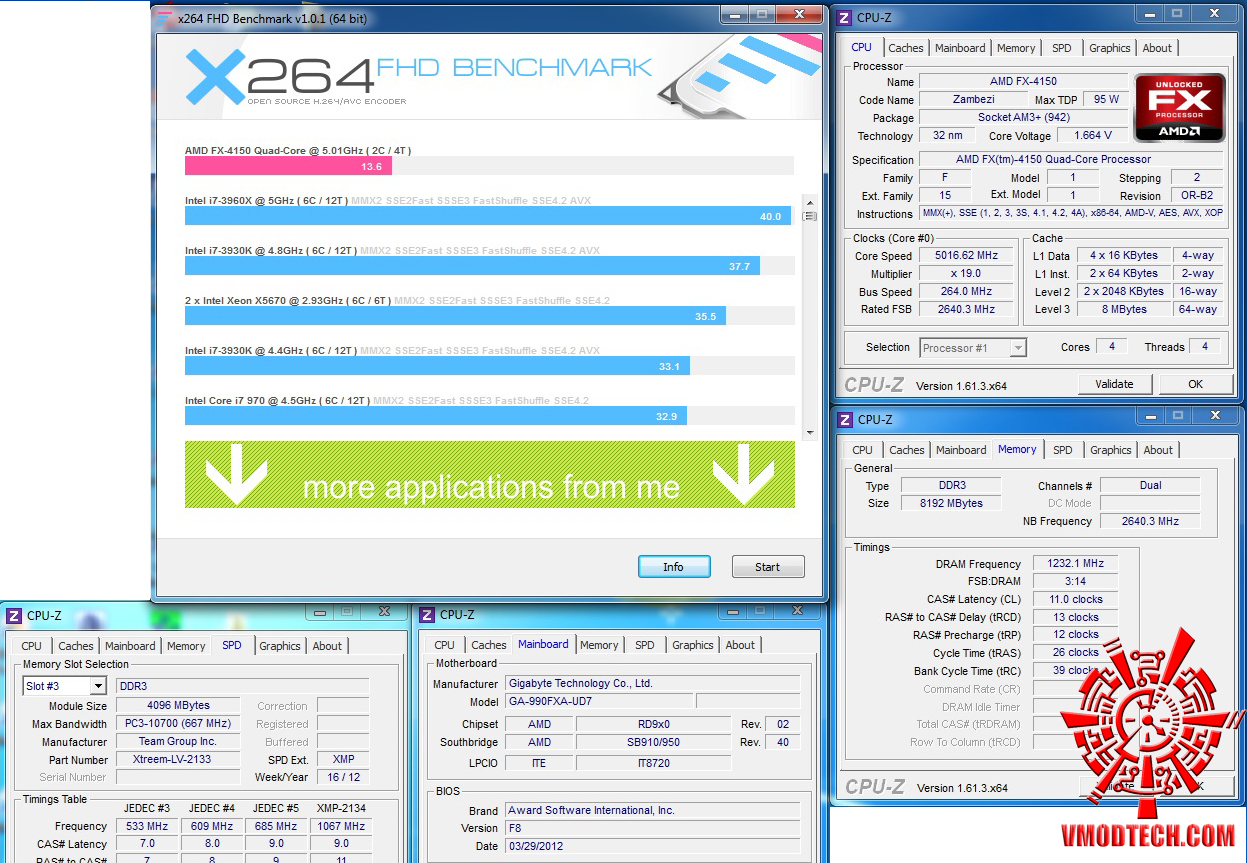The width and height of the screenshot is (1247, 863).
Task: Click the Name field AMD FX-4150
Action: pyautogui.click(x=1023, y=82)
